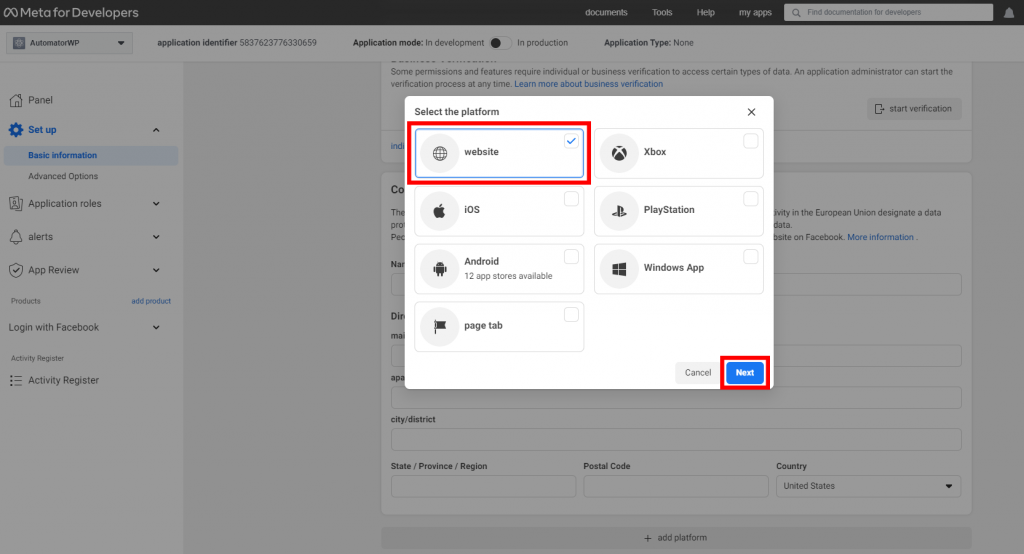Viewport: 1024px width, 554px height.
Task: Click the page tab flag icon
Action: tap(440, 326)
